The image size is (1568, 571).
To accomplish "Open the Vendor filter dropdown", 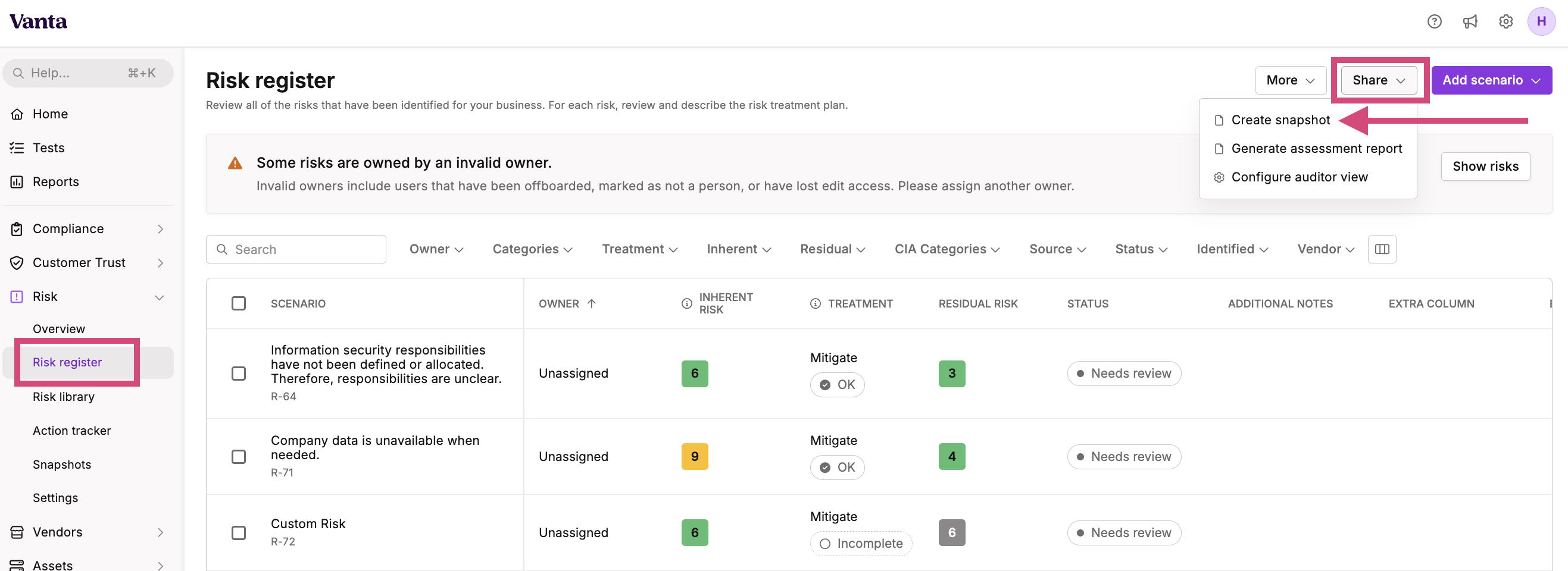I will pyautogui.click(x=1326, y=249).
